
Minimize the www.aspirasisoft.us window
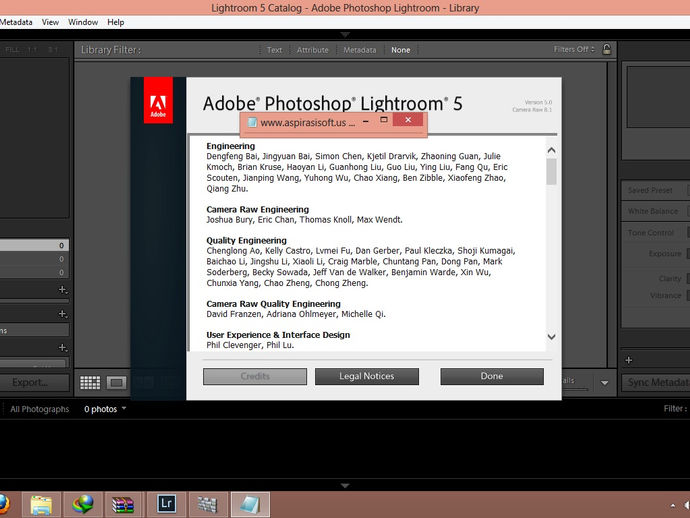pos(366,121)
